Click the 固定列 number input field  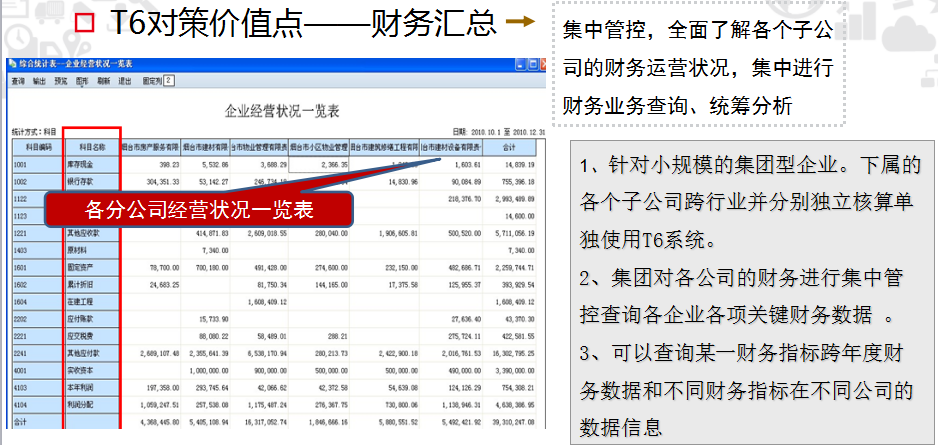coord(169,80)
